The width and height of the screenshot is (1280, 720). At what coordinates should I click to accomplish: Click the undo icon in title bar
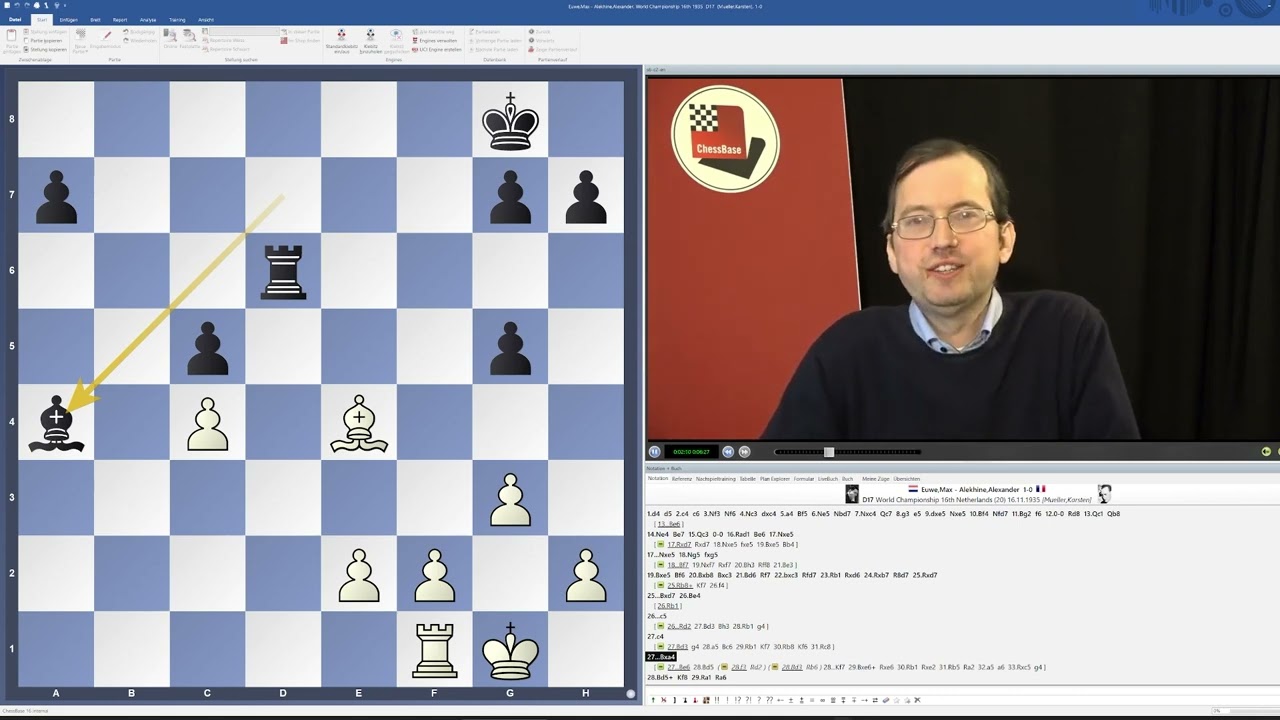[17, 5]
